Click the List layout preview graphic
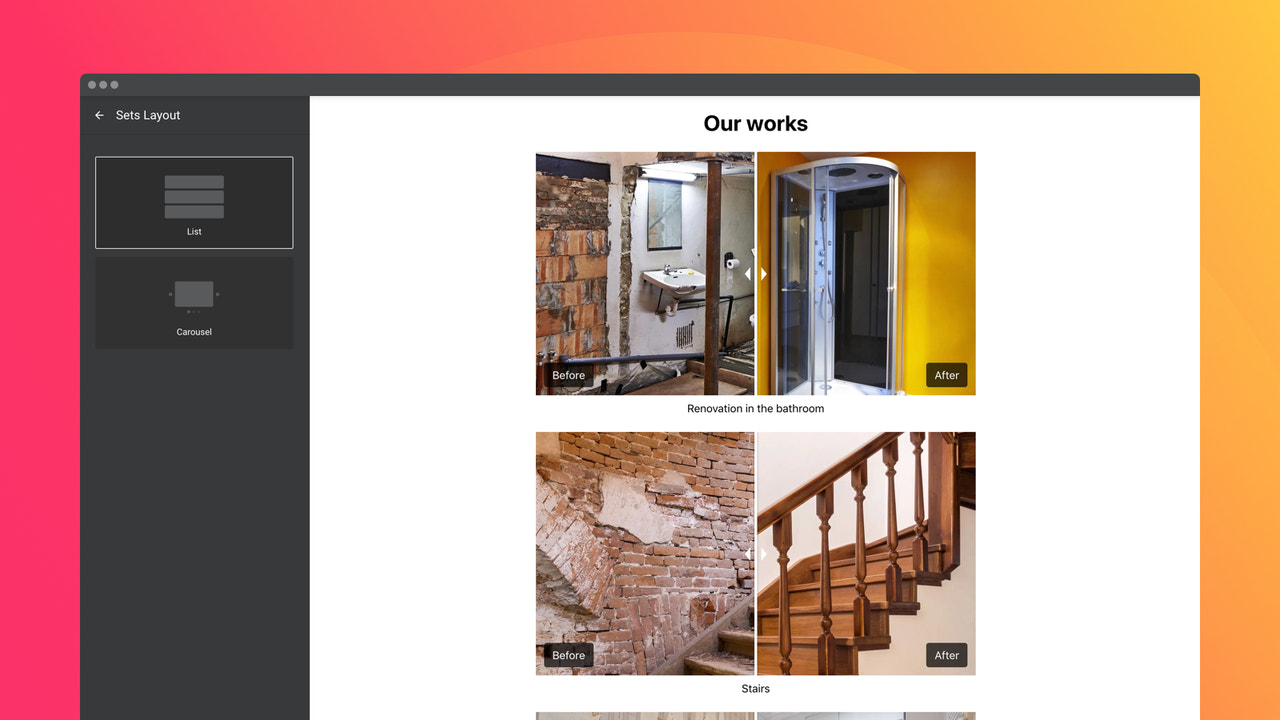Screen dimensions: 1280x720 [x=193, y=196]
